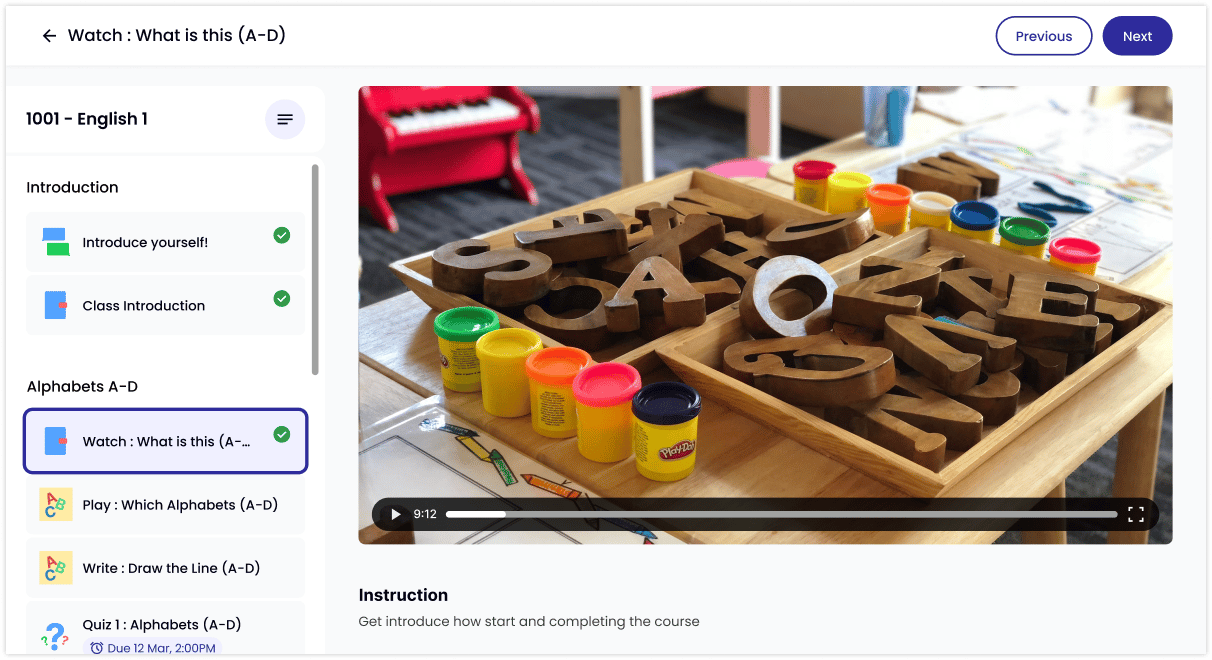Select Quiz 1 : Alphabets (A-D) item
The height and width of the screenshot is (660, 1212).
tap(166, 628)
